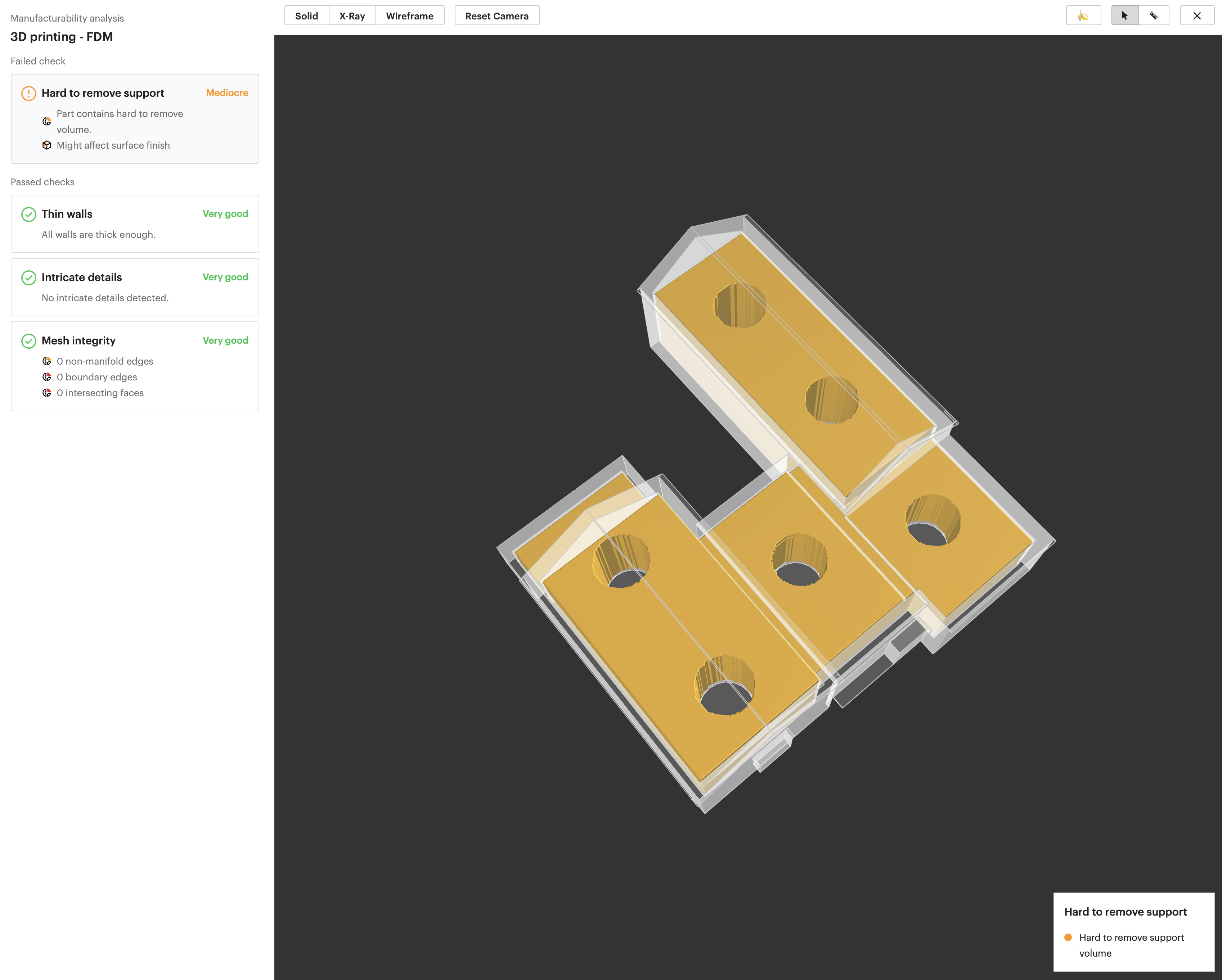The height and width of the screenshot is (980, 1222).
Task: Switch to Wireframe view mode
Action: click(x=409, y=16)
